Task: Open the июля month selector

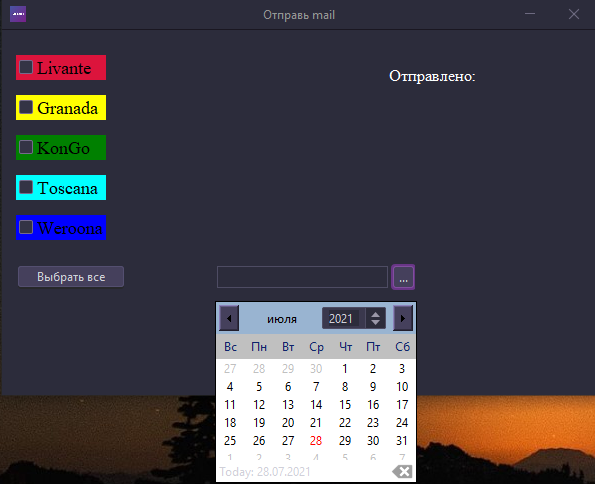Action: [x=282, y=319]
